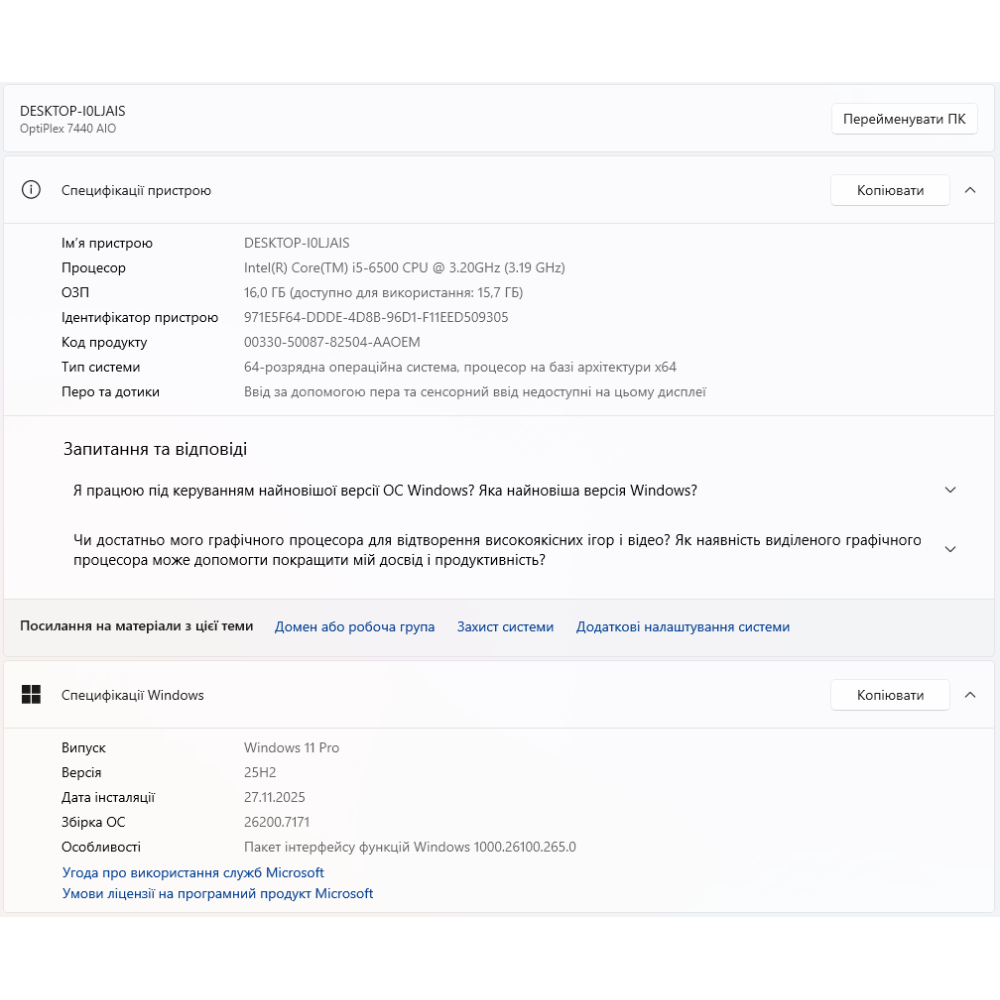Click the info icon beside Специфікації пристрою

click(31, 190)
